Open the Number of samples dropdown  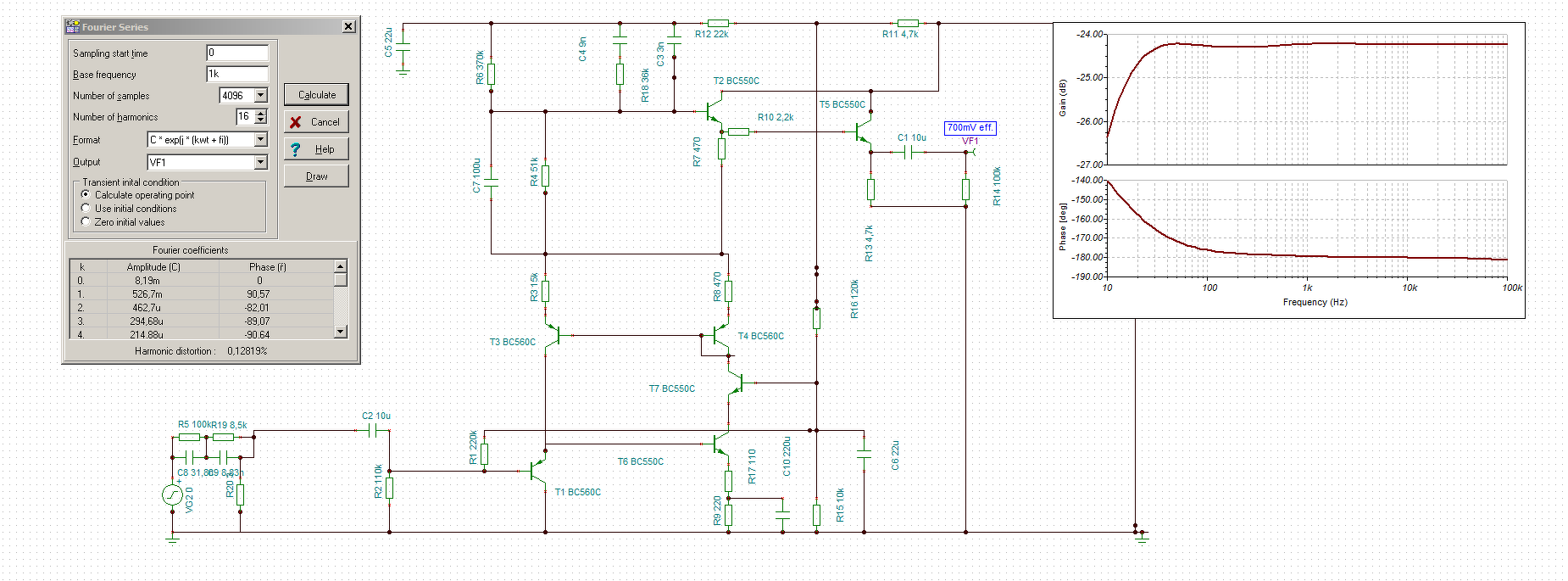click(261, 96)
